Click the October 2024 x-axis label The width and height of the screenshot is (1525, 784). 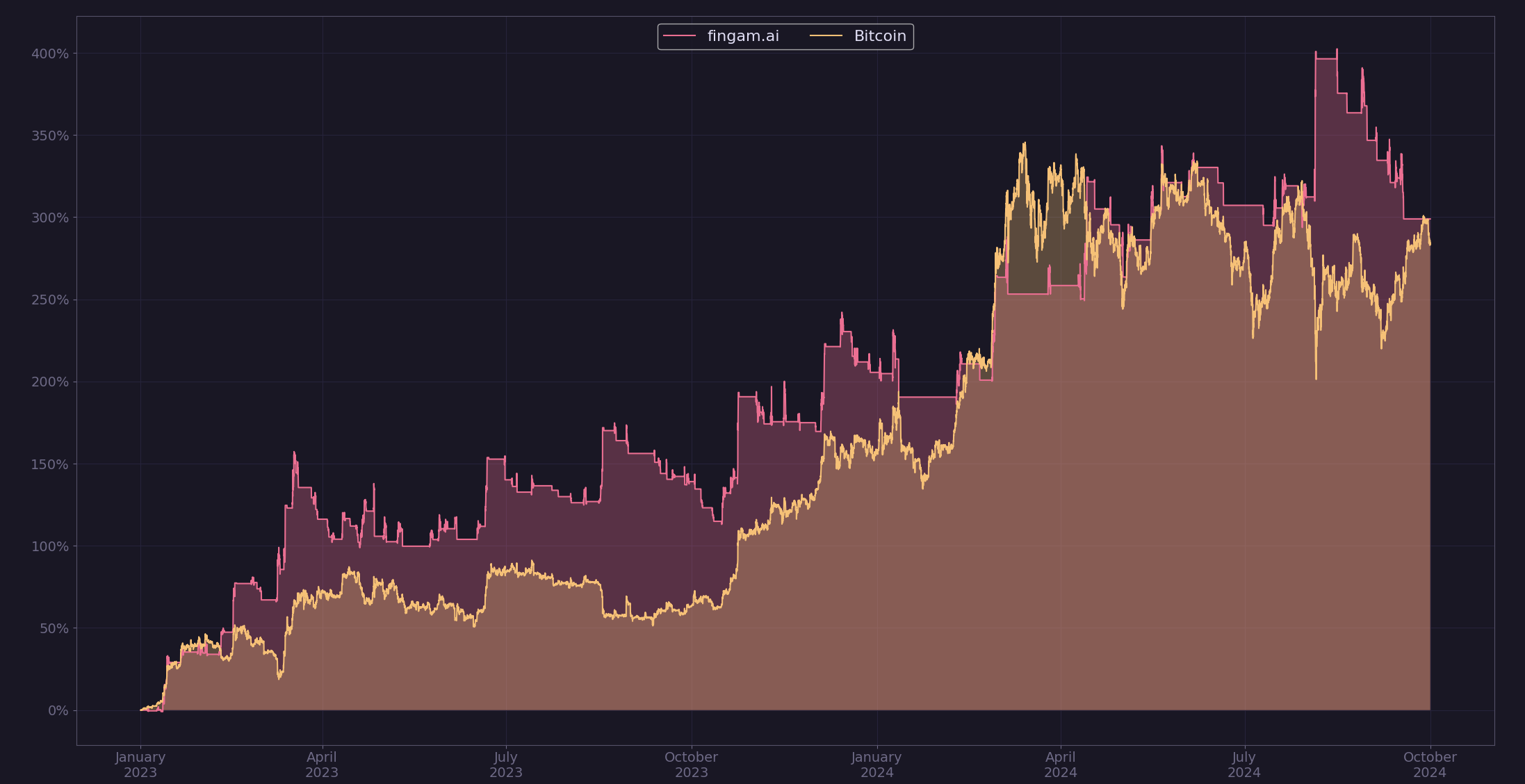click(x=1430, y=765)
